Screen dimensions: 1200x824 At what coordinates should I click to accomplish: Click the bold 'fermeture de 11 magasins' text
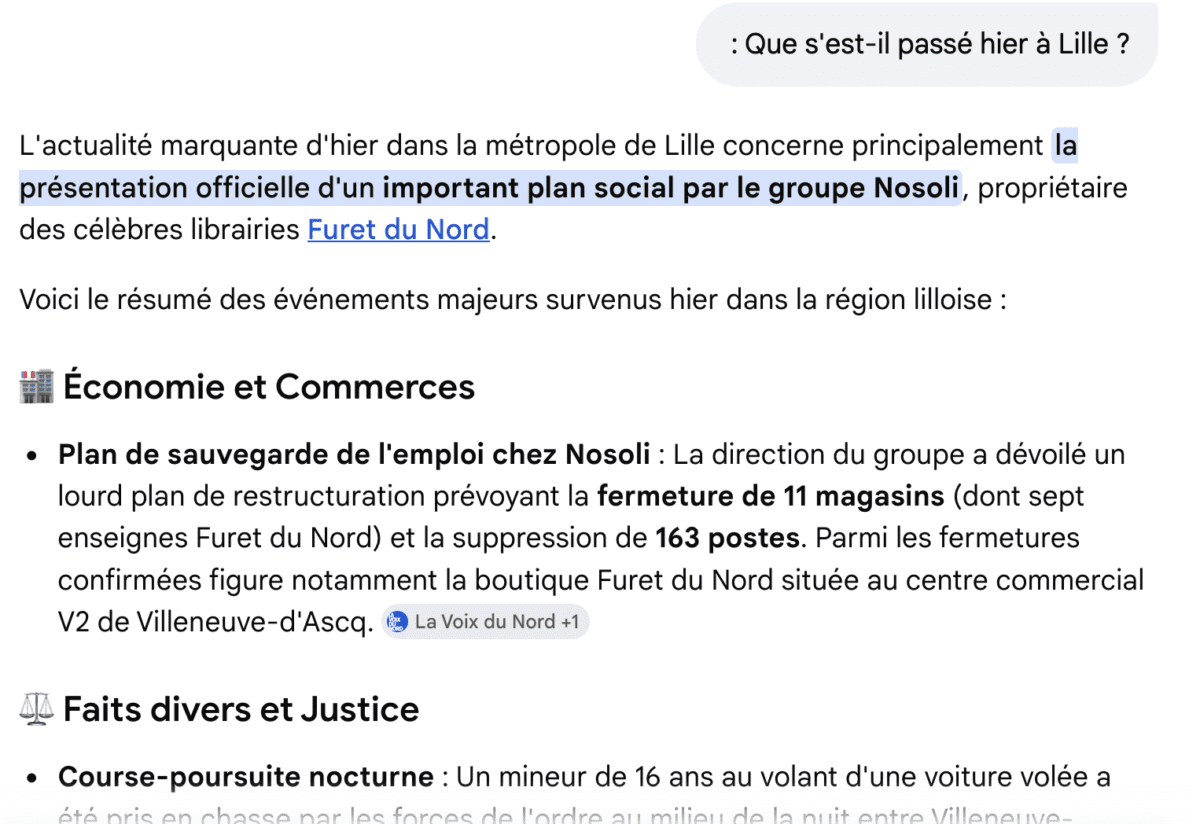pyautogui.click(x=771, y=497)
